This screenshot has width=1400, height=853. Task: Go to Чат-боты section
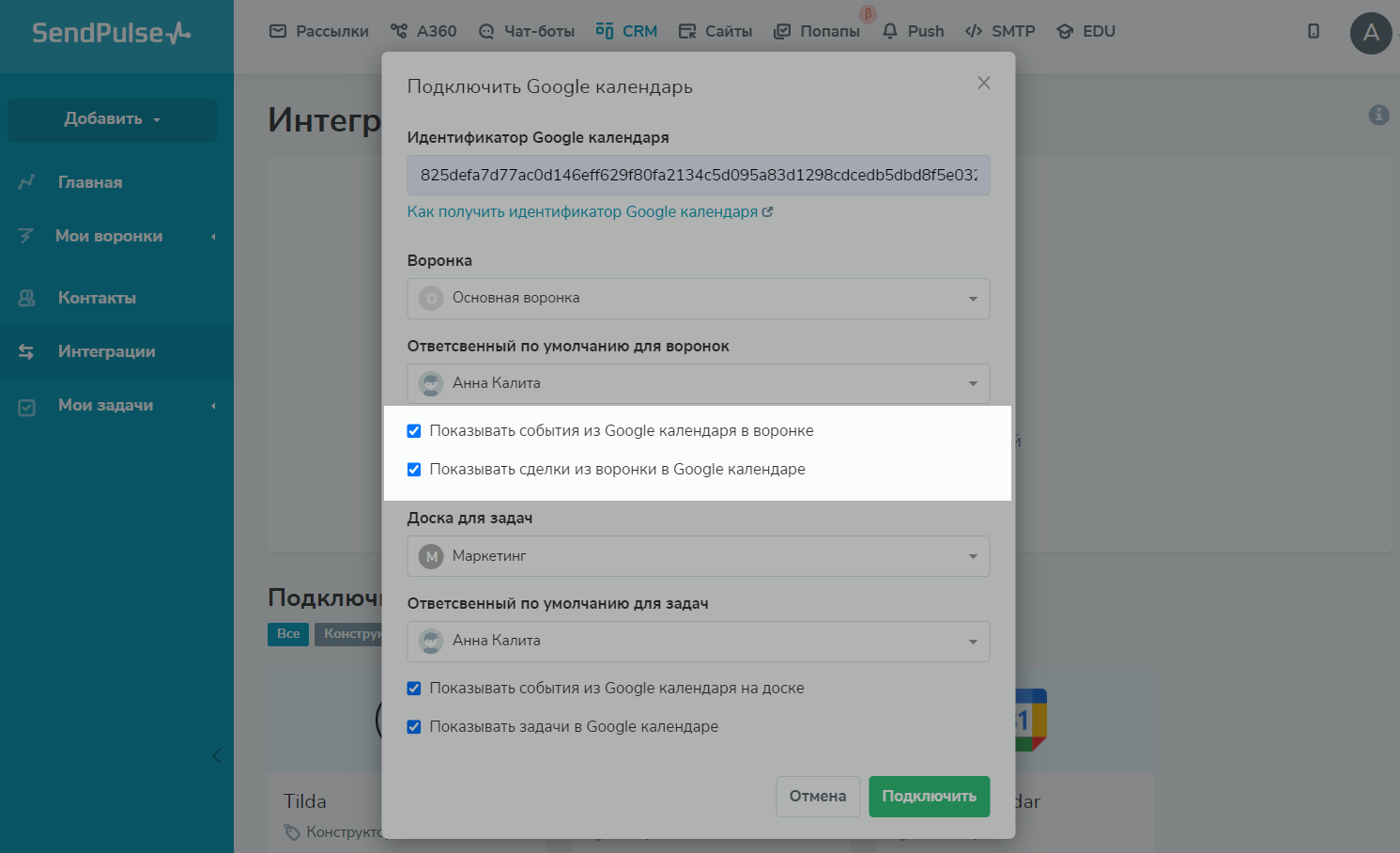click(526, 31)
